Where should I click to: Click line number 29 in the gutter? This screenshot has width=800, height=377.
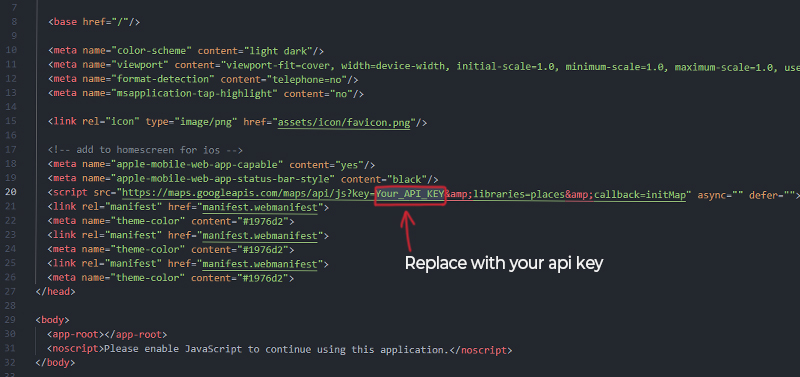coord(11,320)
